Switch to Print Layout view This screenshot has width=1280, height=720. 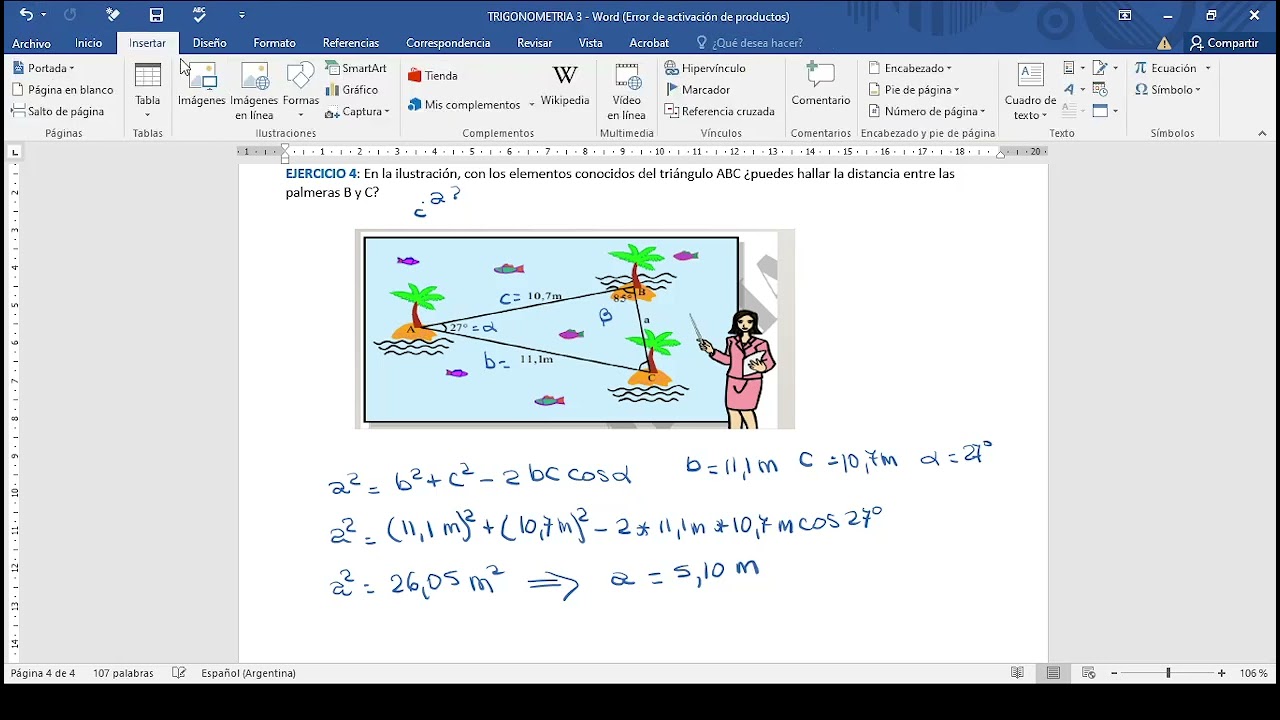(x=1053, y=673)
